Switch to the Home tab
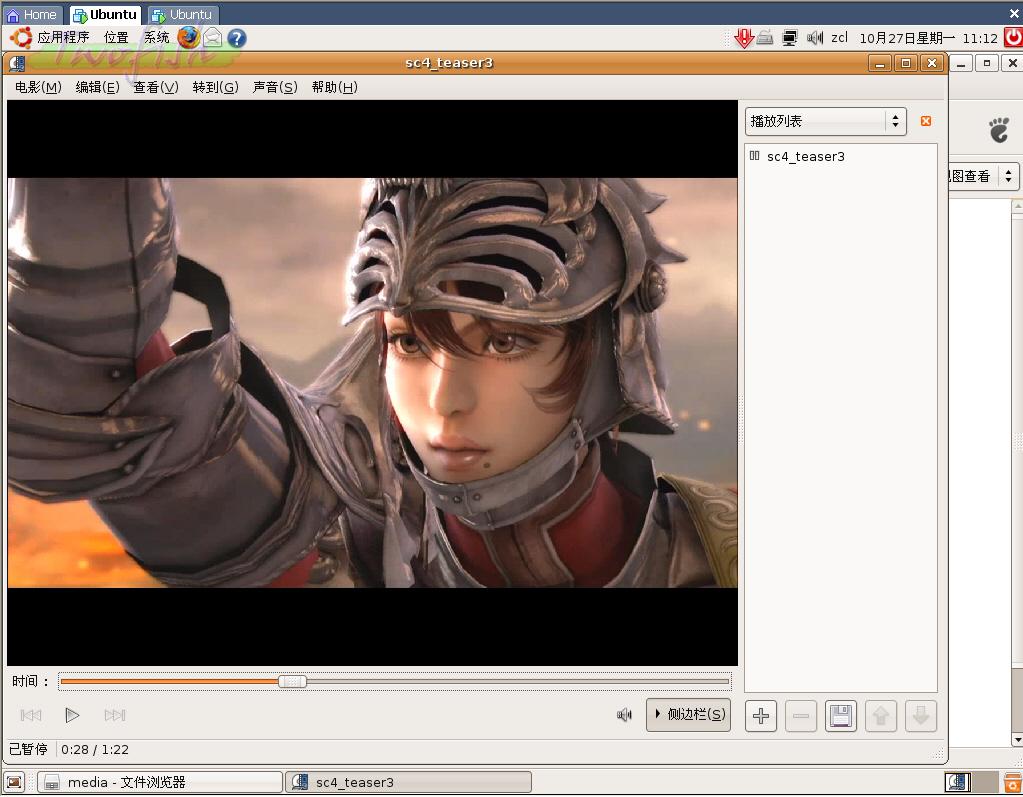 (32, 14)
